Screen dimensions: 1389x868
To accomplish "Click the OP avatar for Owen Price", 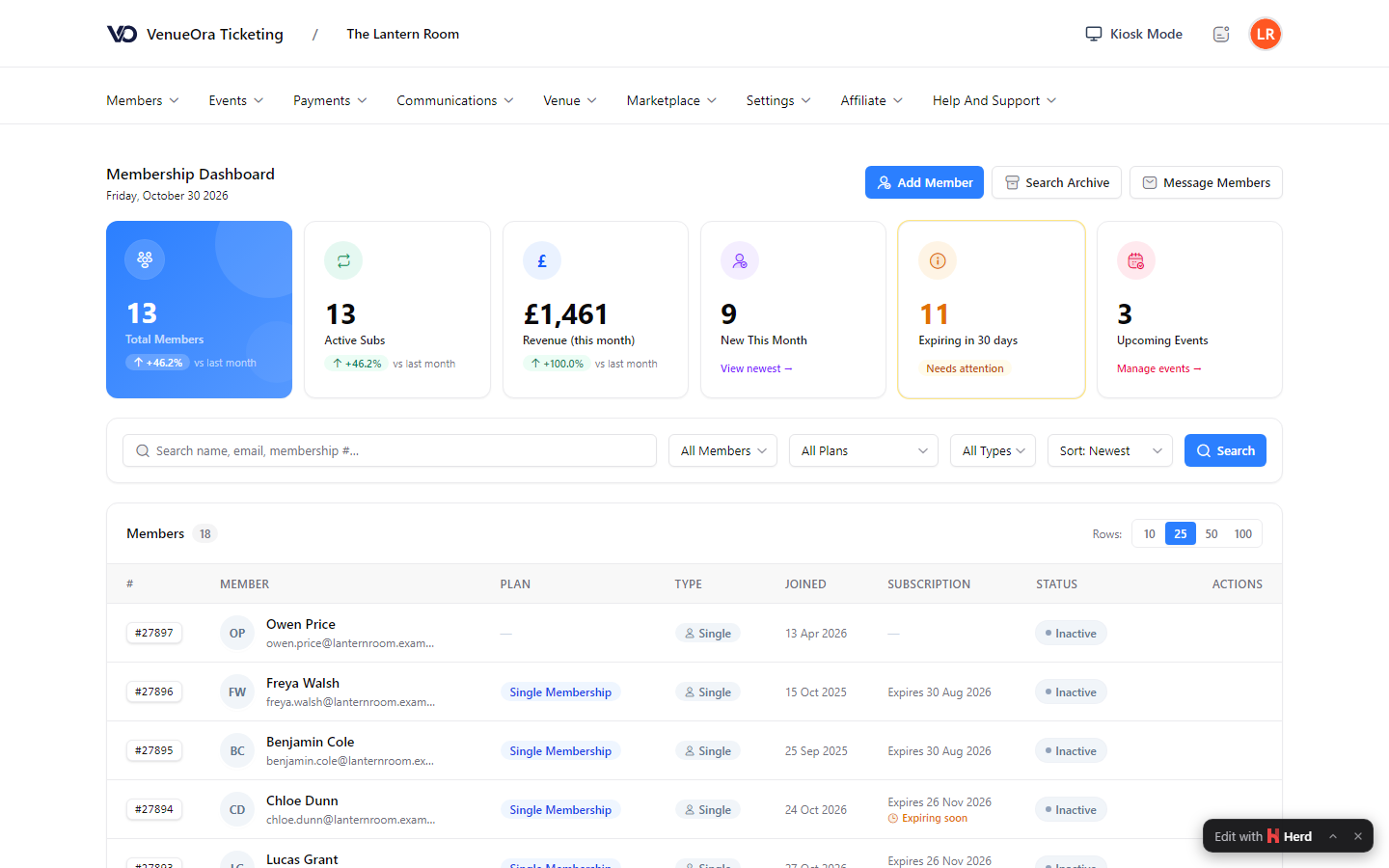I will 237,633.
